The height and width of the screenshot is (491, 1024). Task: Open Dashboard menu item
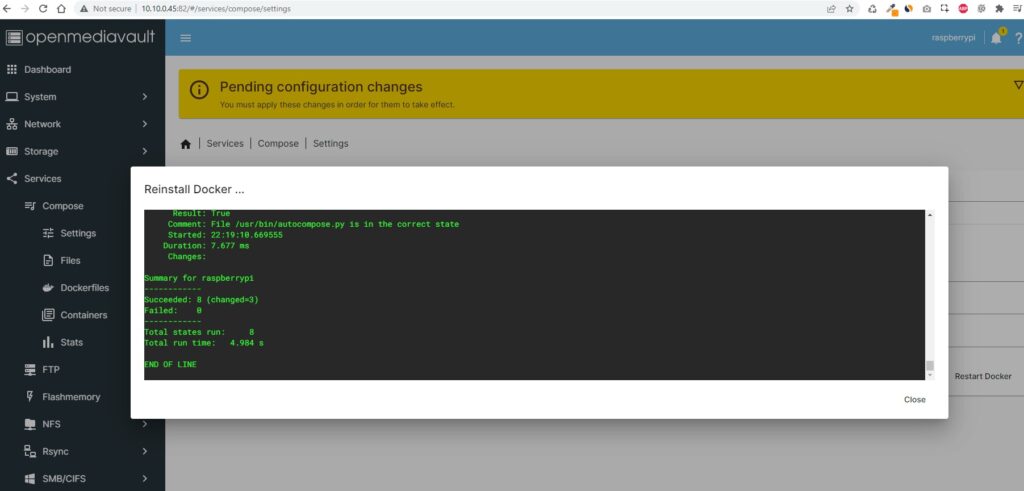[x=48, y=69]
